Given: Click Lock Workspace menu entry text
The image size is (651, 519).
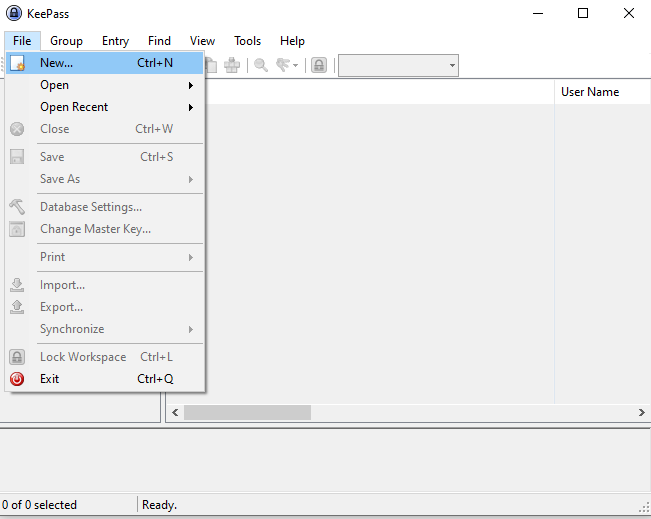Looking at the screenshot, I should point(83,357).
